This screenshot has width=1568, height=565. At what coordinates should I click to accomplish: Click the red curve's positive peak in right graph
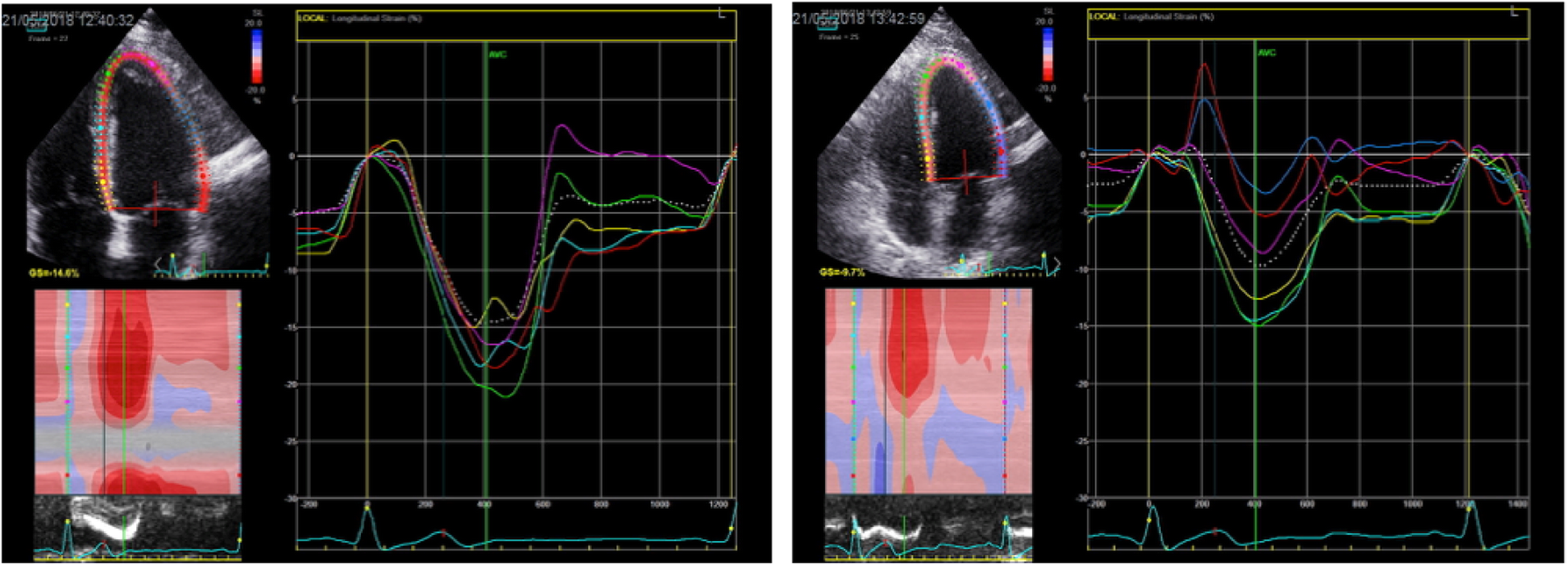1205,64
